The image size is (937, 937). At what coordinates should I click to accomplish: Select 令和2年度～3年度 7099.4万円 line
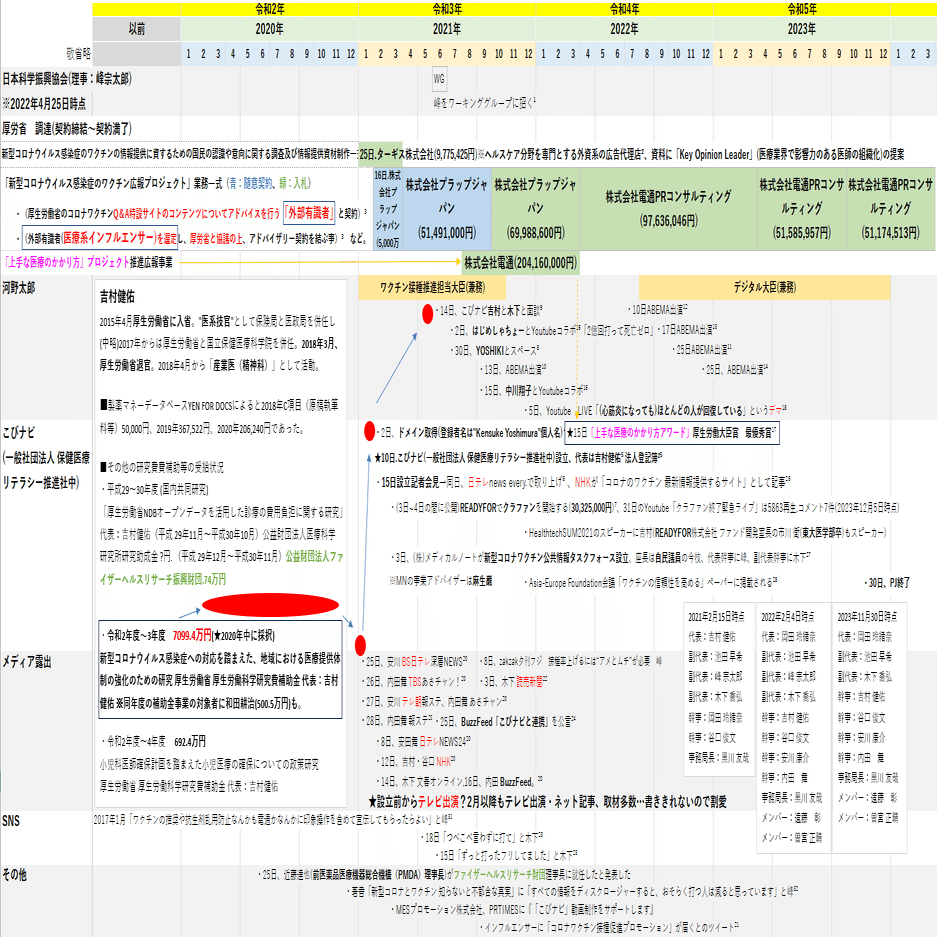click(x=187, y=635)
